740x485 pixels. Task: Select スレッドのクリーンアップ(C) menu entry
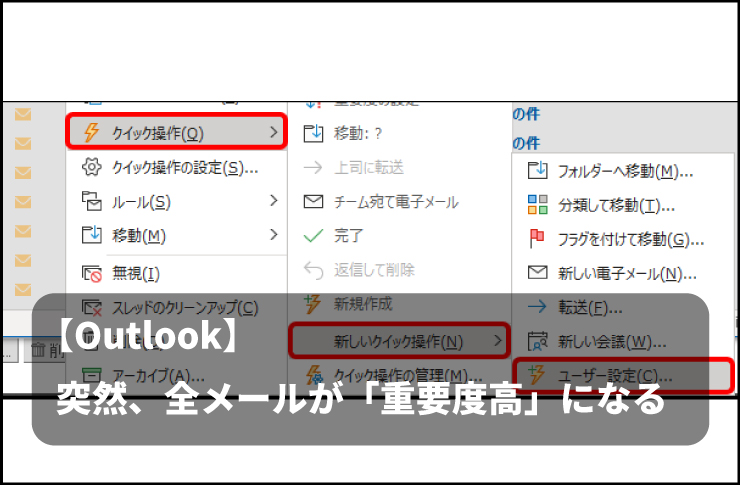coord(177,308)
